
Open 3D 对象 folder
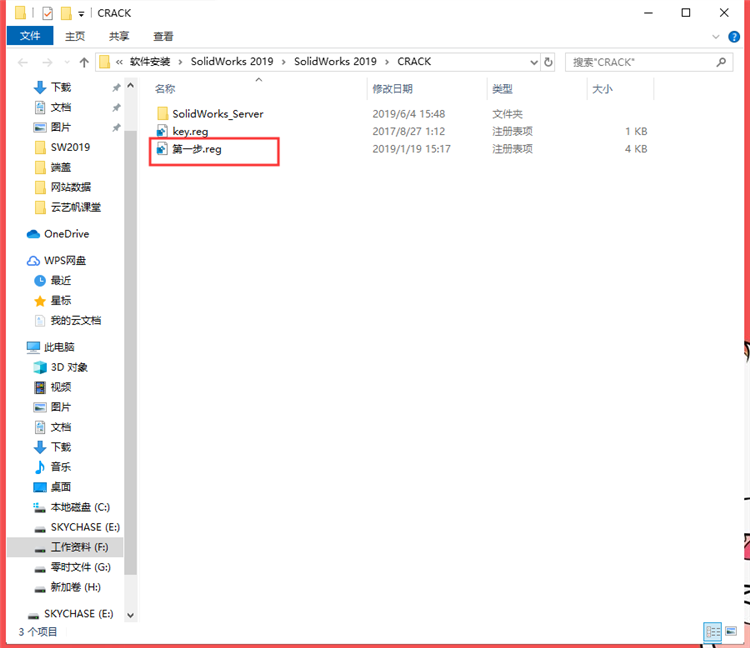(x=69, y=367)
